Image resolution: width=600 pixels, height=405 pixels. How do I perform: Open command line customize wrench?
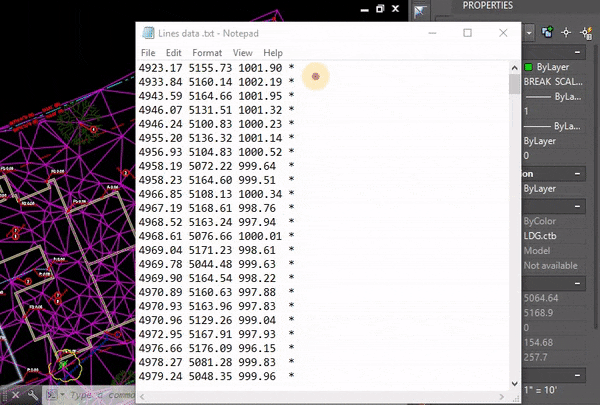point(33,395)
